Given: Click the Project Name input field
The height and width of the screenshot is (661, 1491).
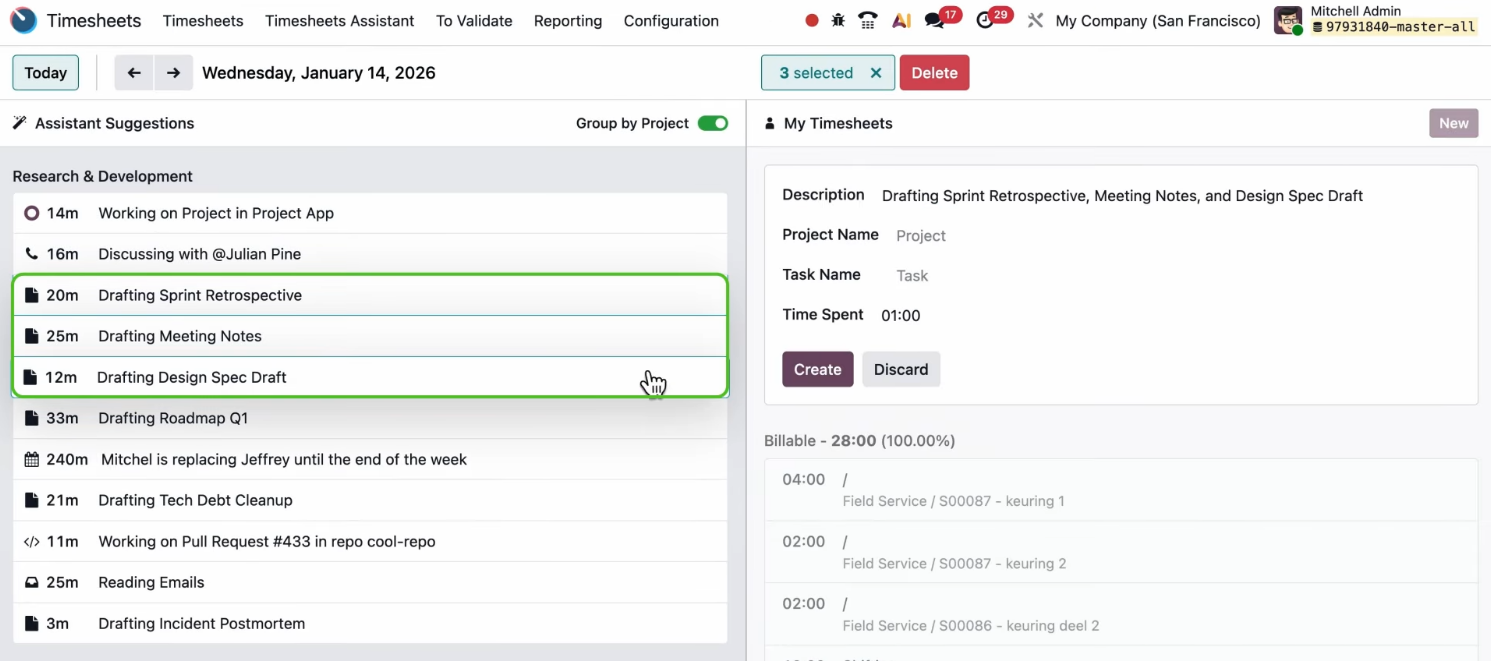Looking at the screenshot, I should click(1000, 236).
